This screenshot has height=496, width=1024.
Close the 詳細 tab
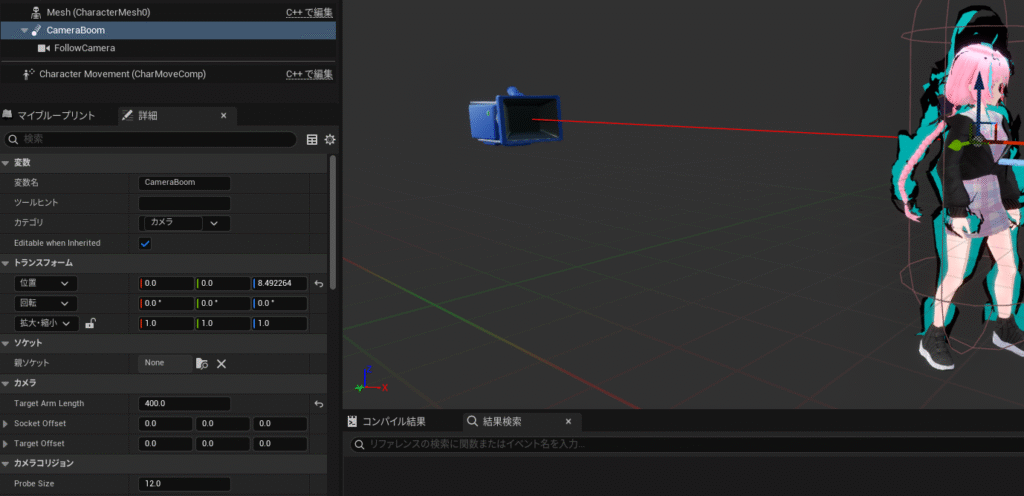point(223,116)
